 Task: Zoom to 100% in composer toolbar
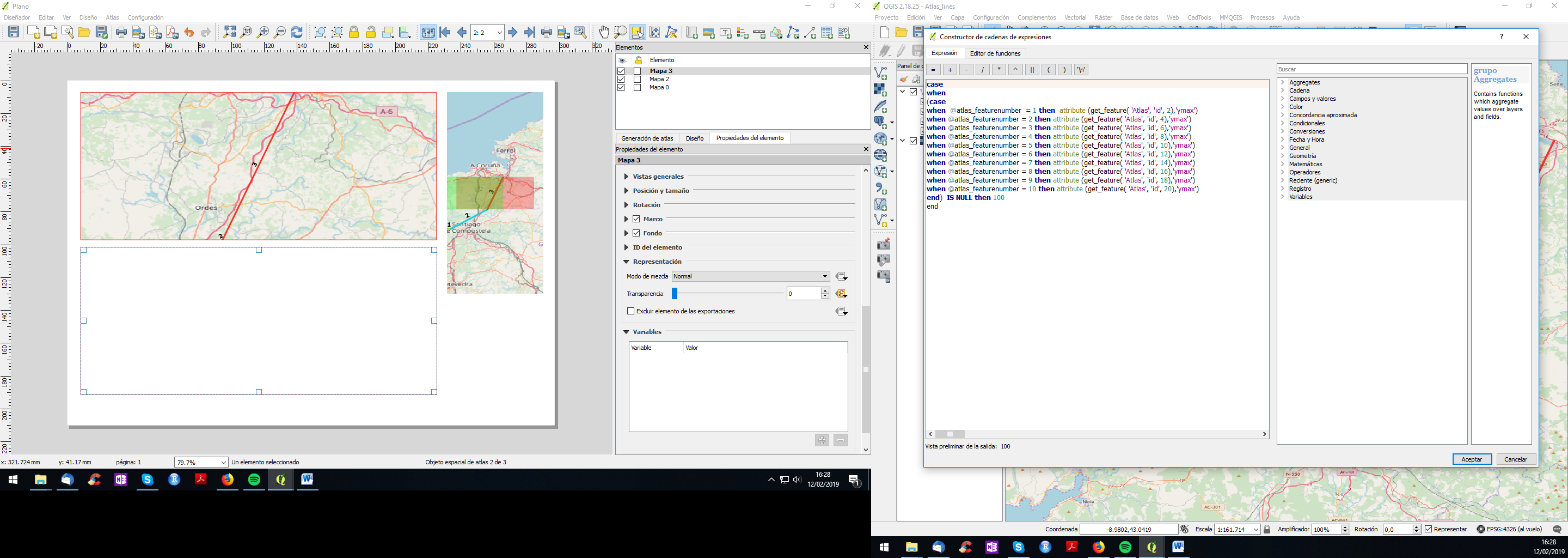(247, 32)
